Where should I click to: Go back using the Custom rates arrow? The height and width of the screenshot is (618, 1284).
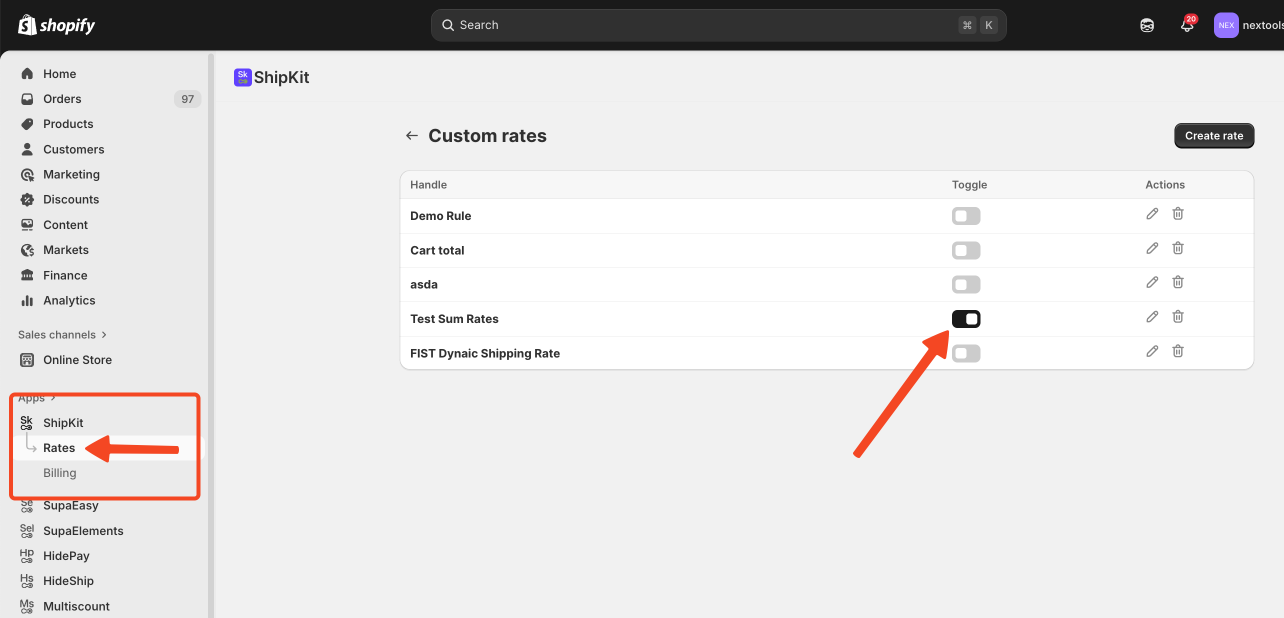[411, 136]
